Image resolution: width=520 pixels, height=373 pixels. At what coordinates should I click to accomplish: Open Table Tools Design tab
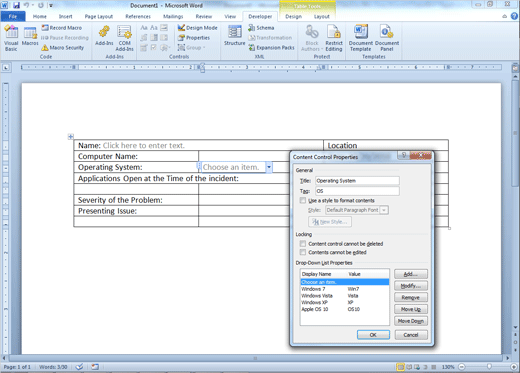coord(293,16)
